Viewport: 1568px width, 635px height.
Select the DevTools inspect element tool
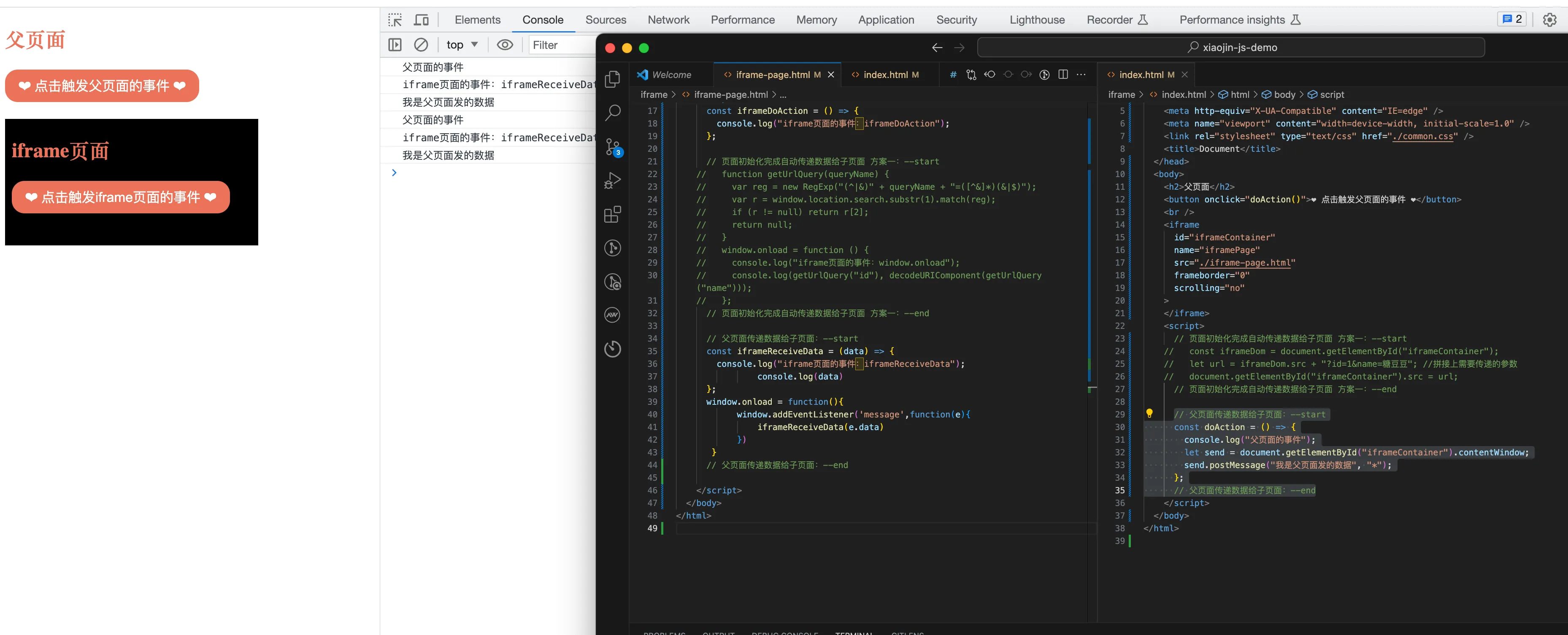(x=395, y=20)
